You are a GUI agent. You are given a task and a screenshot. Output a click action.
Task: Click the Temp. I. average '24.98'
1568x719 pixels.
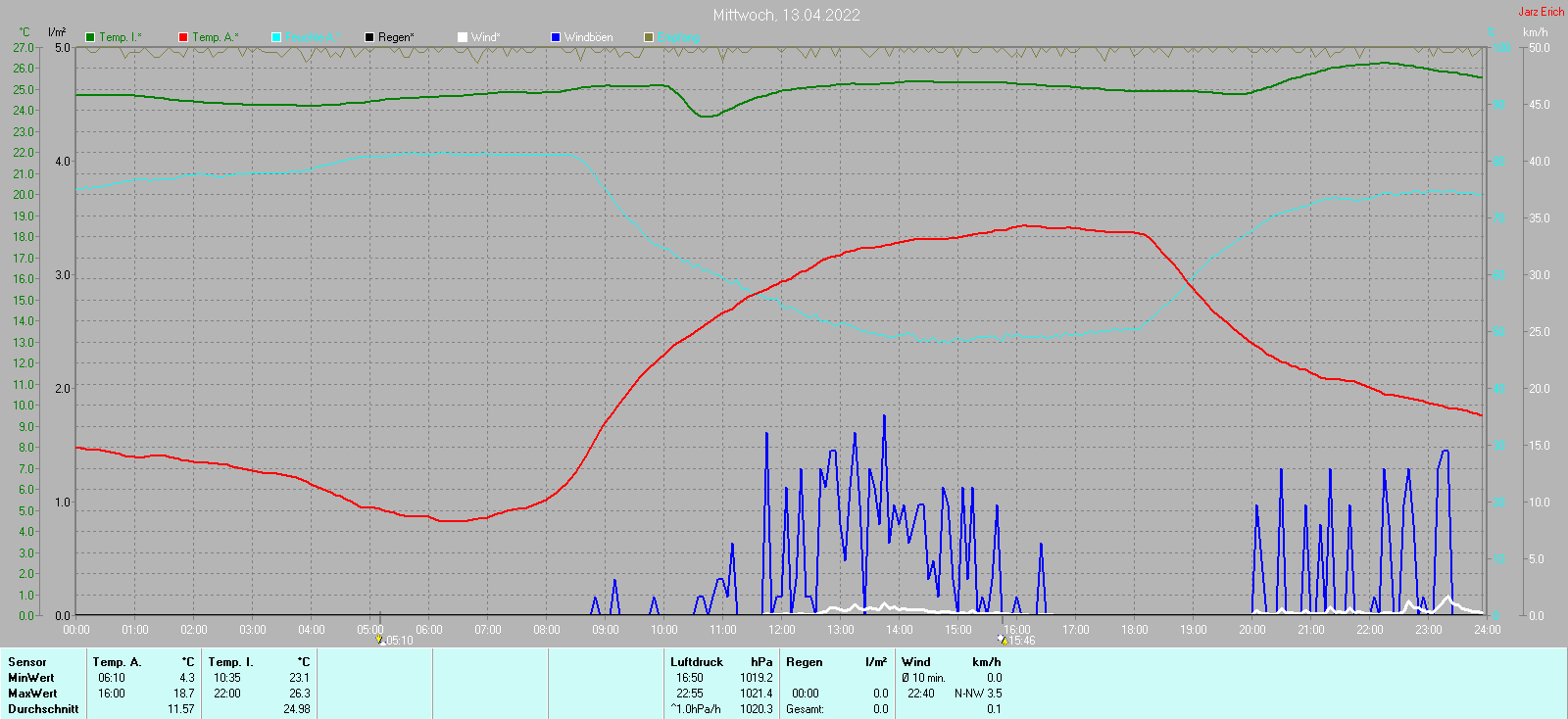[x=297, y=709]
